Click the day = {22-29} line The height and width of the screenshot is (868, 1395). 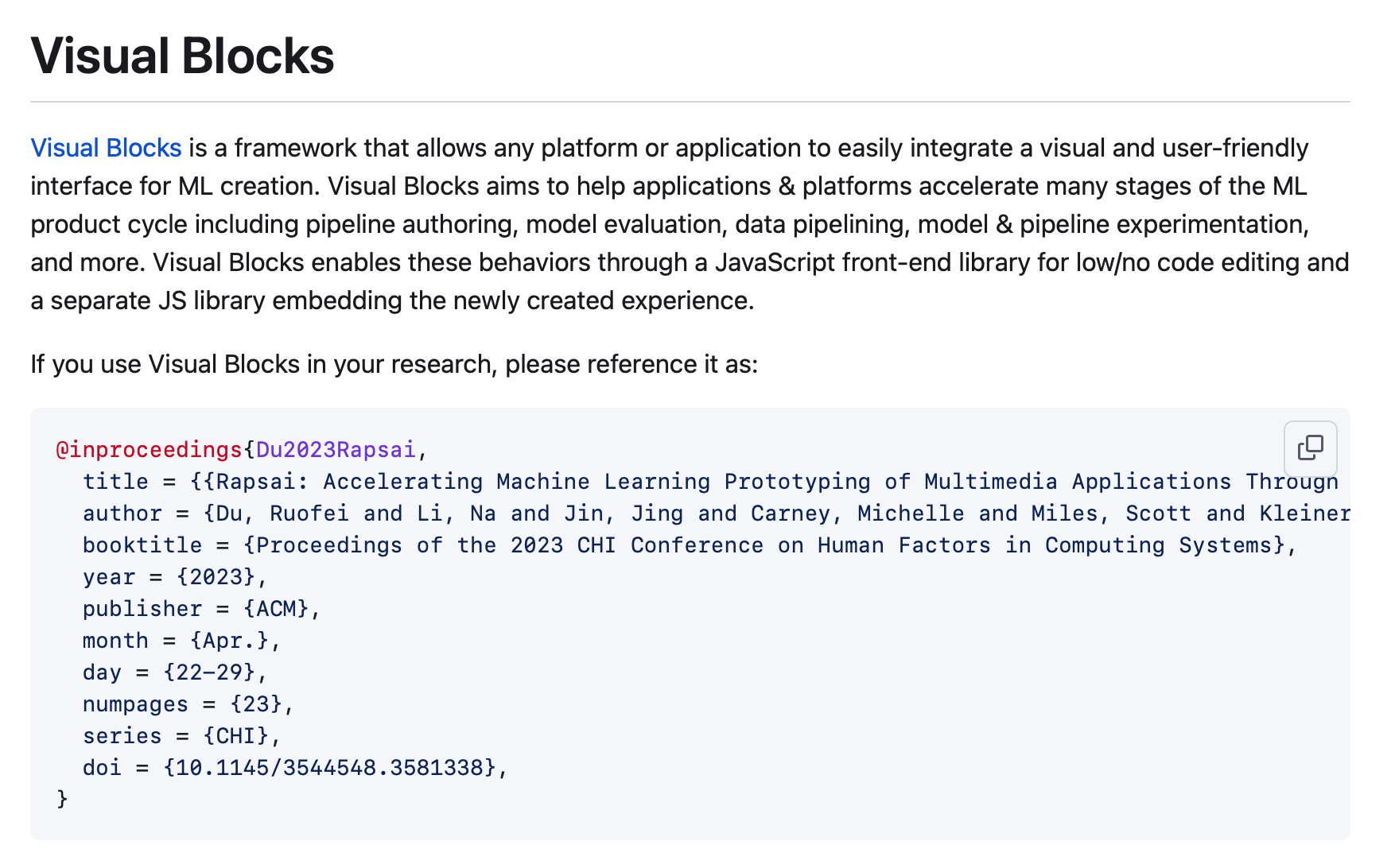175,672
